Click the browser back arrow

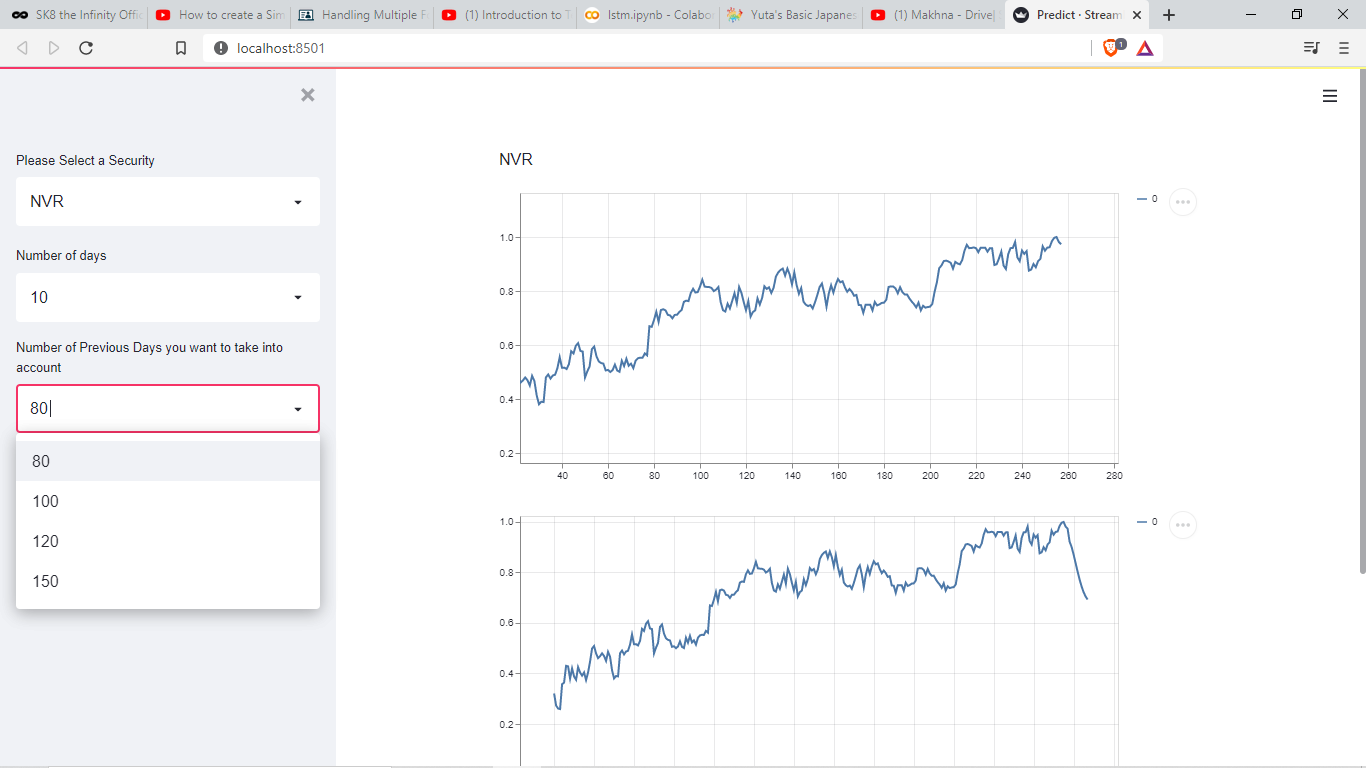click(x=23, y=48)
